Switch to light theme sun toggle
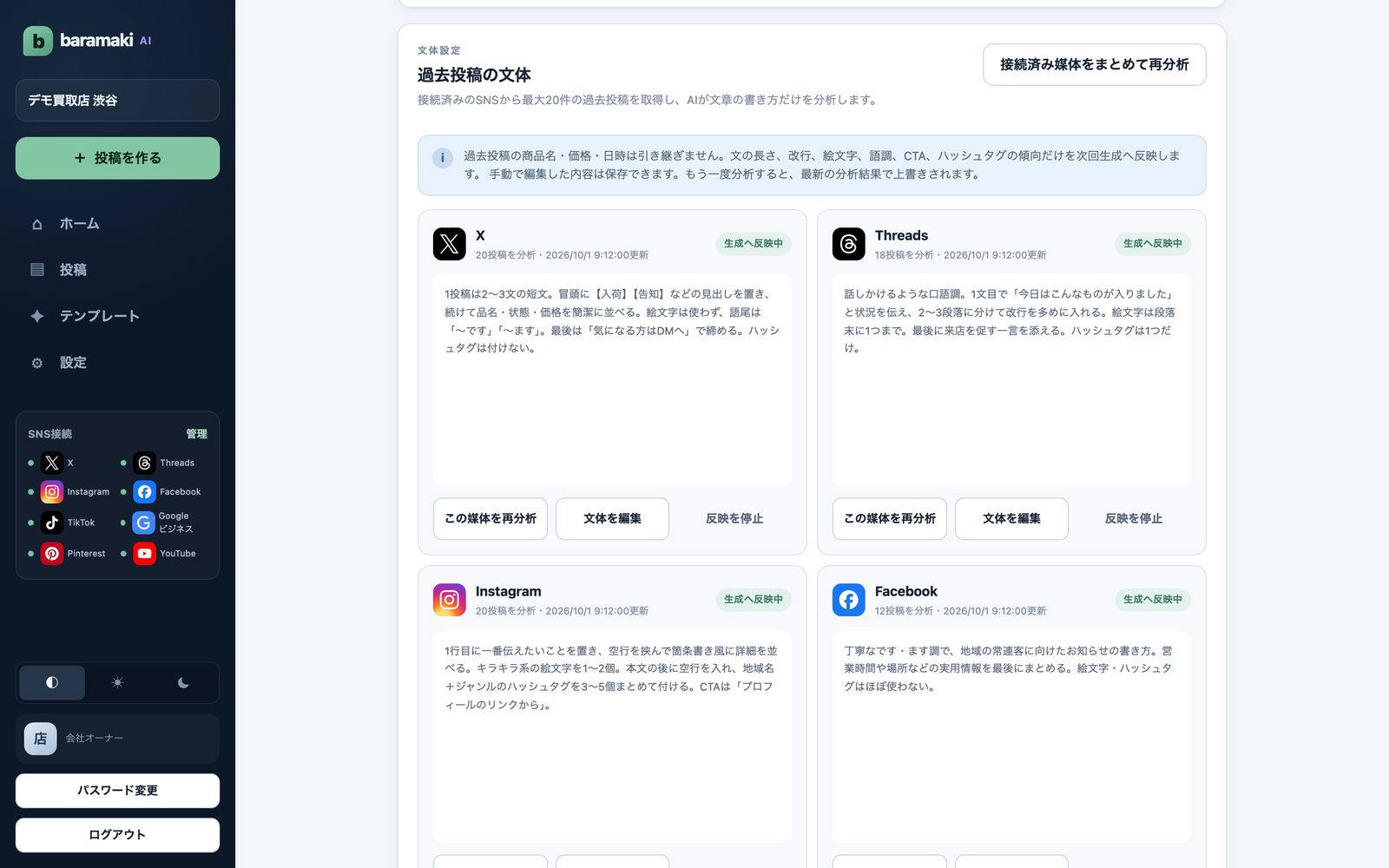Viewport: 1389px width, 868px height. tap(117, 683)
